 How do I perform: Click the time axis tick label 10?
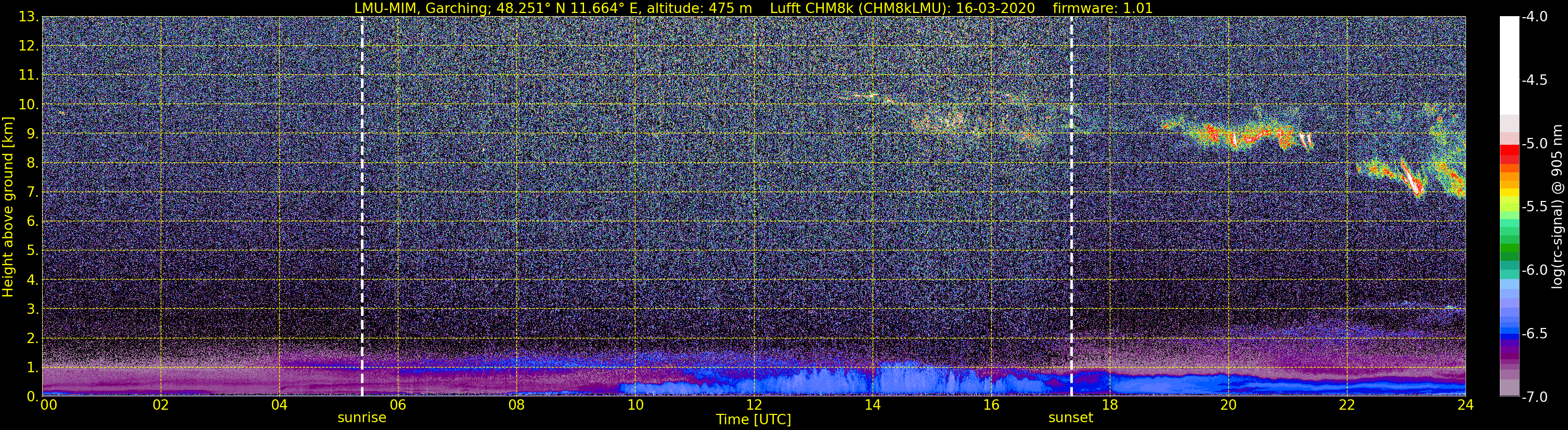[x=635, y=406]
